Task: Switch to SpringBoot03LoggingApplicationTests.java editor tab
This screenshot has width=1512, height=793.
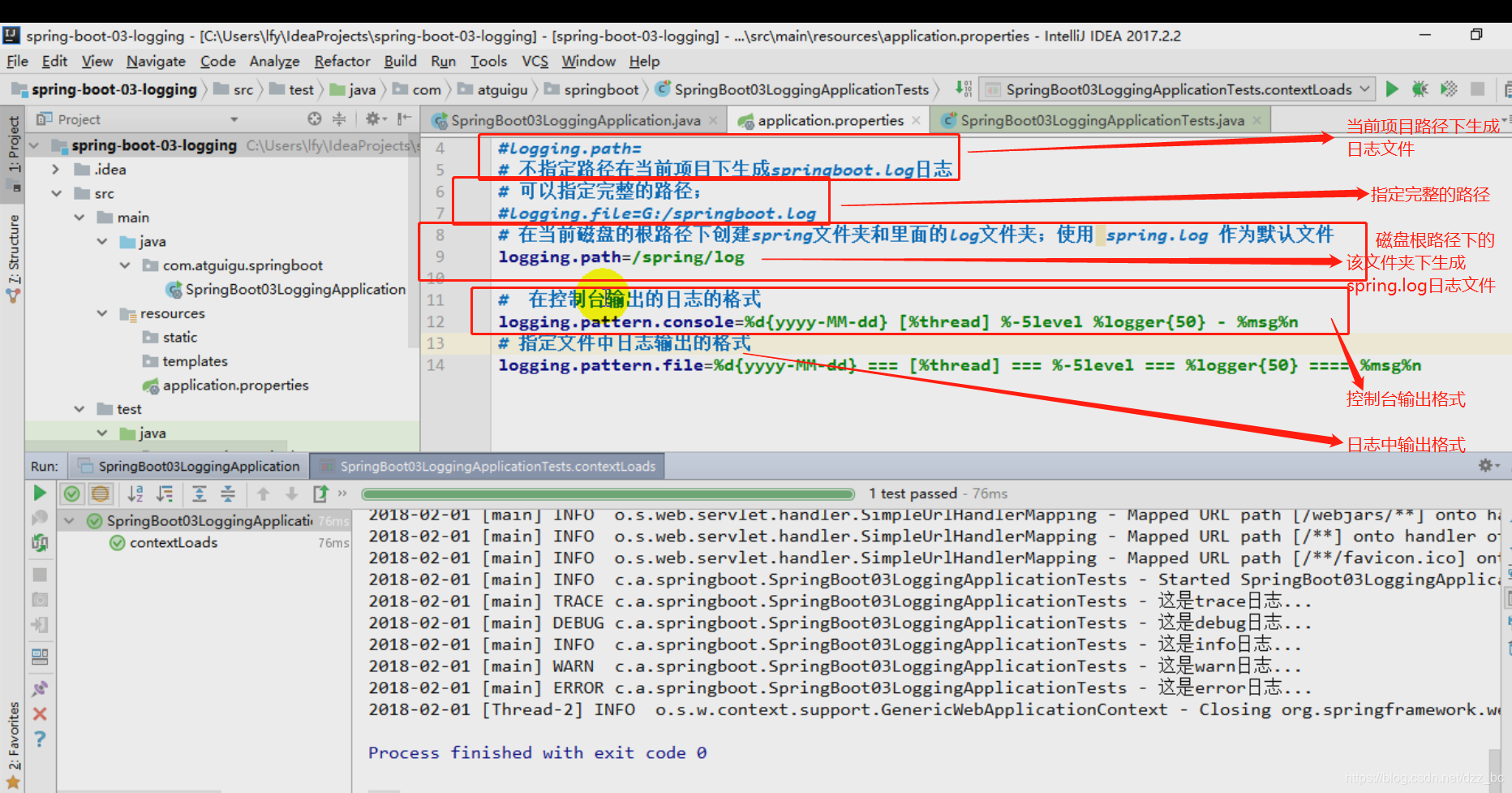Action: (x=1102, y=120)
